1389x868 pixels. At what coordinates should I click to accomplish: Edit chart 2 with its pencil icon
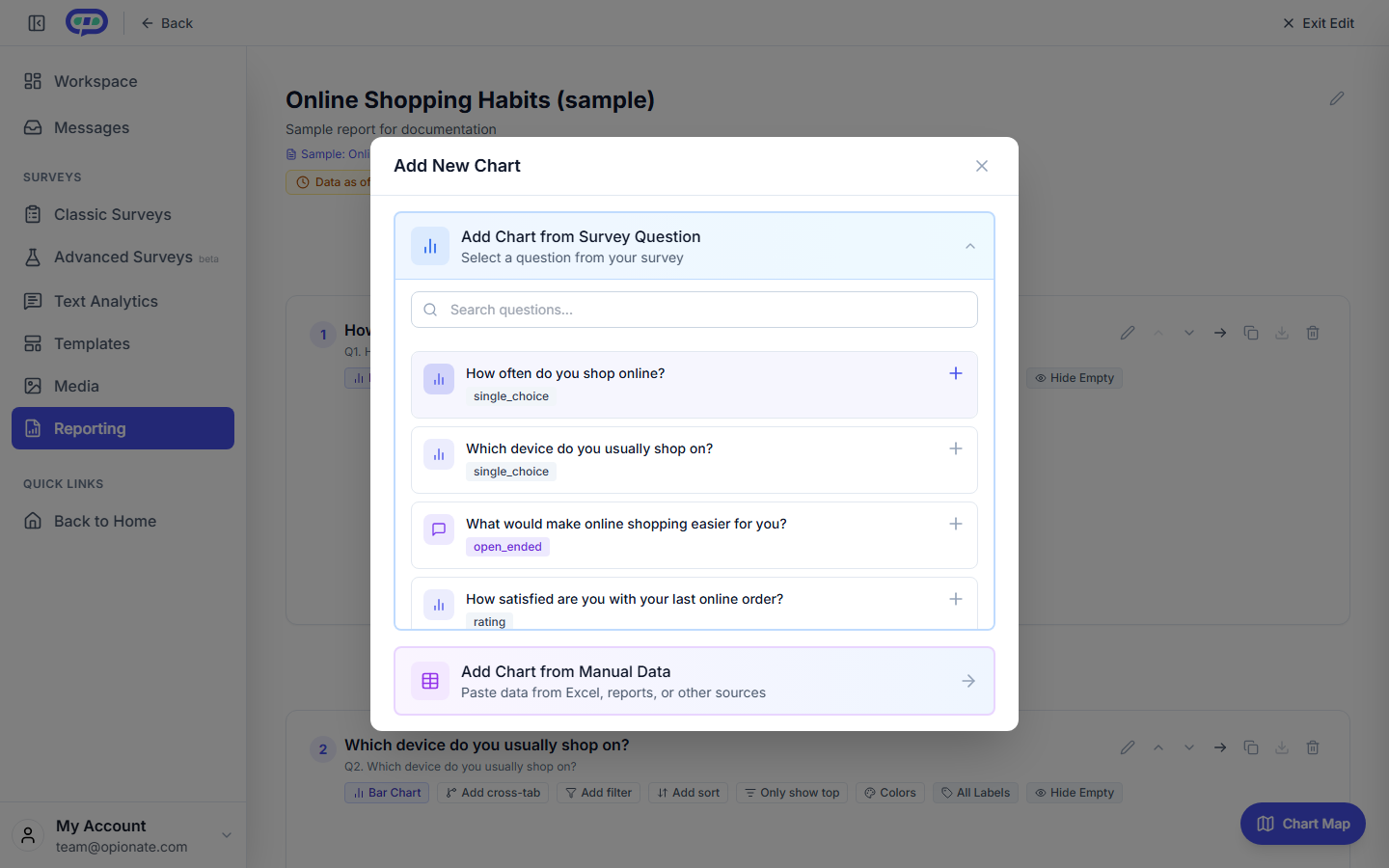pyautogui.click(x=1128, y=747)
